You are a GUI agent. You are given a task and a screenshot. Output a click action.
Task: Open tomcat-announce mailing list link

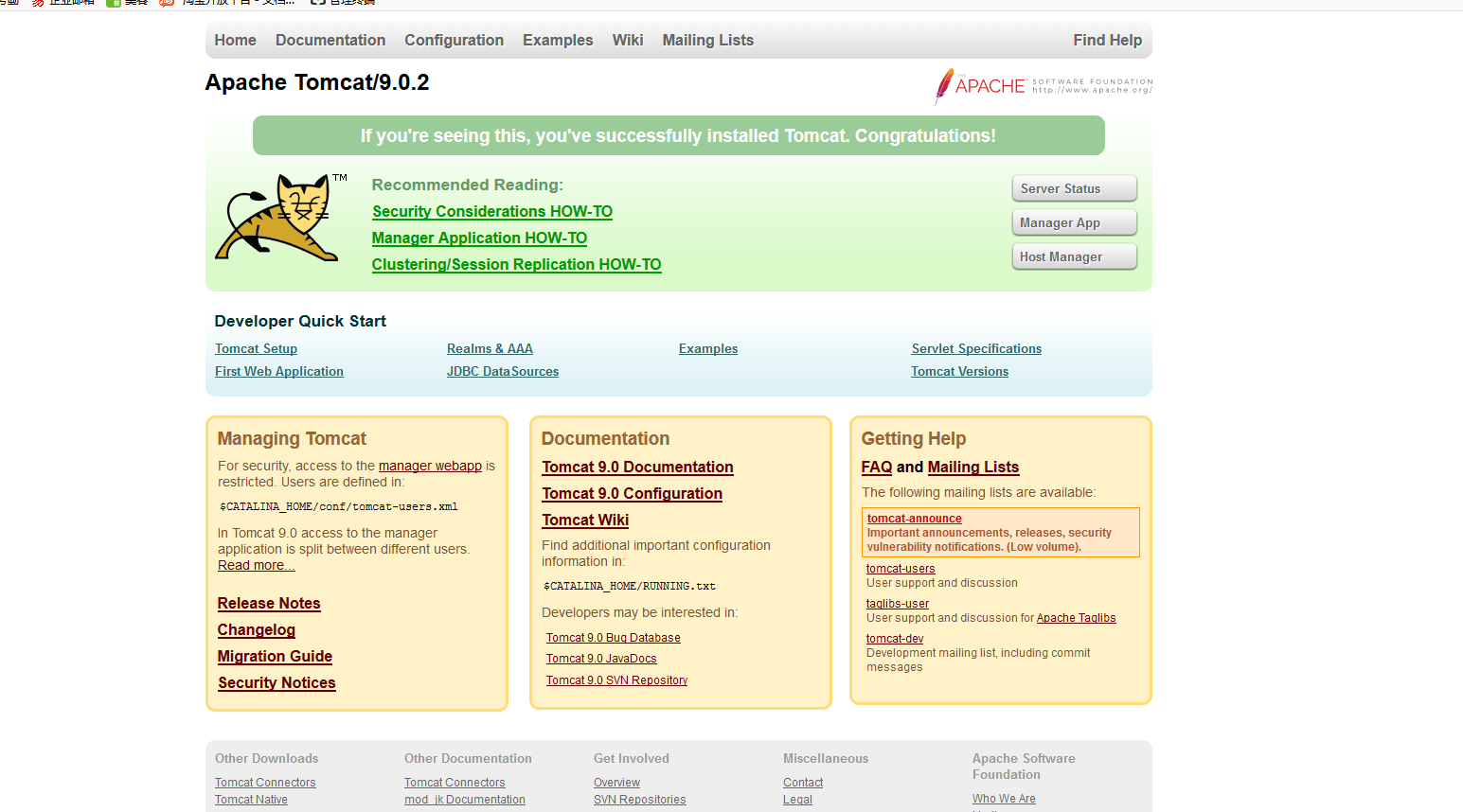click(914, 519)
